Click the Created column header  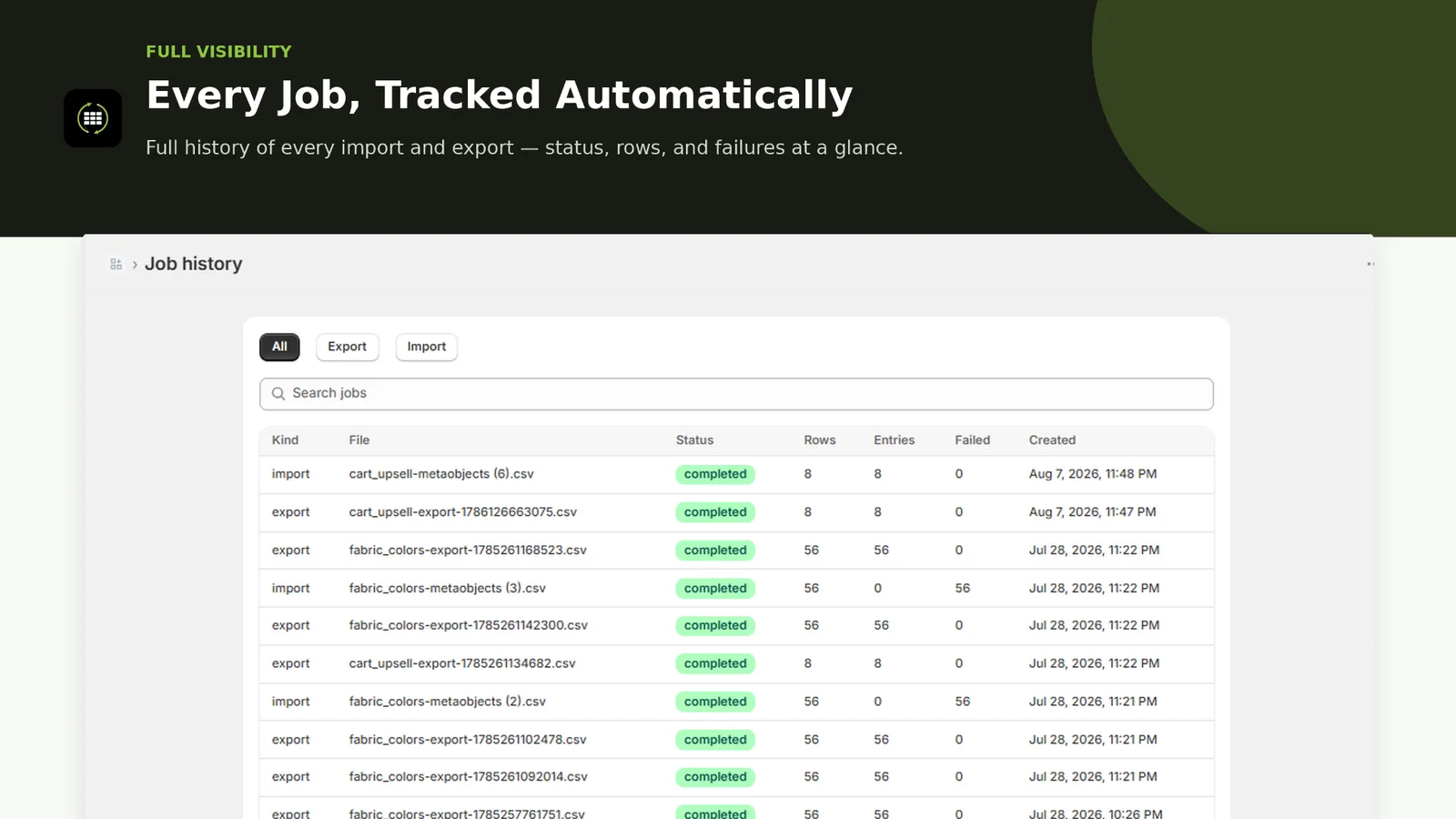pyautogui.click(x=1052, y=440)
